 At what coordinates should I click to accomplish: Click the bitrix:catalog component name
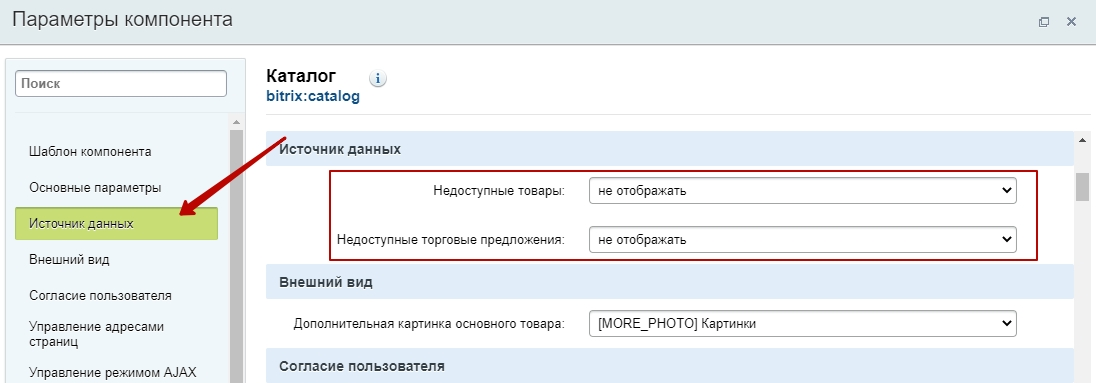click(313, 96)
